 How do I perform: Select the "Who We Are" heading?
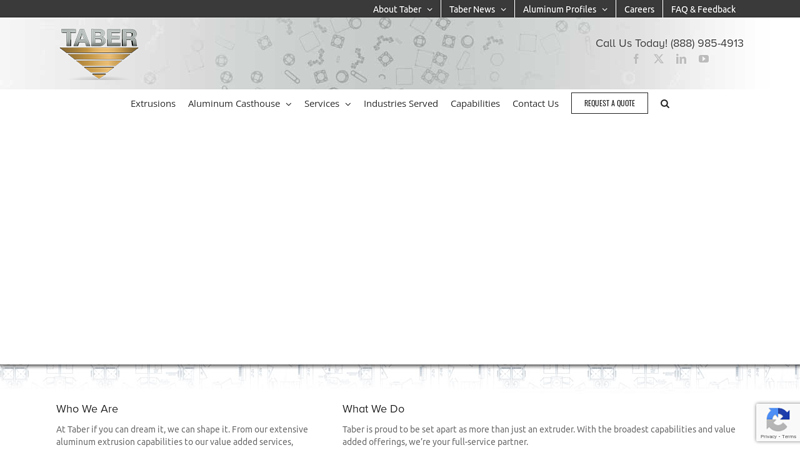point(87,409)
